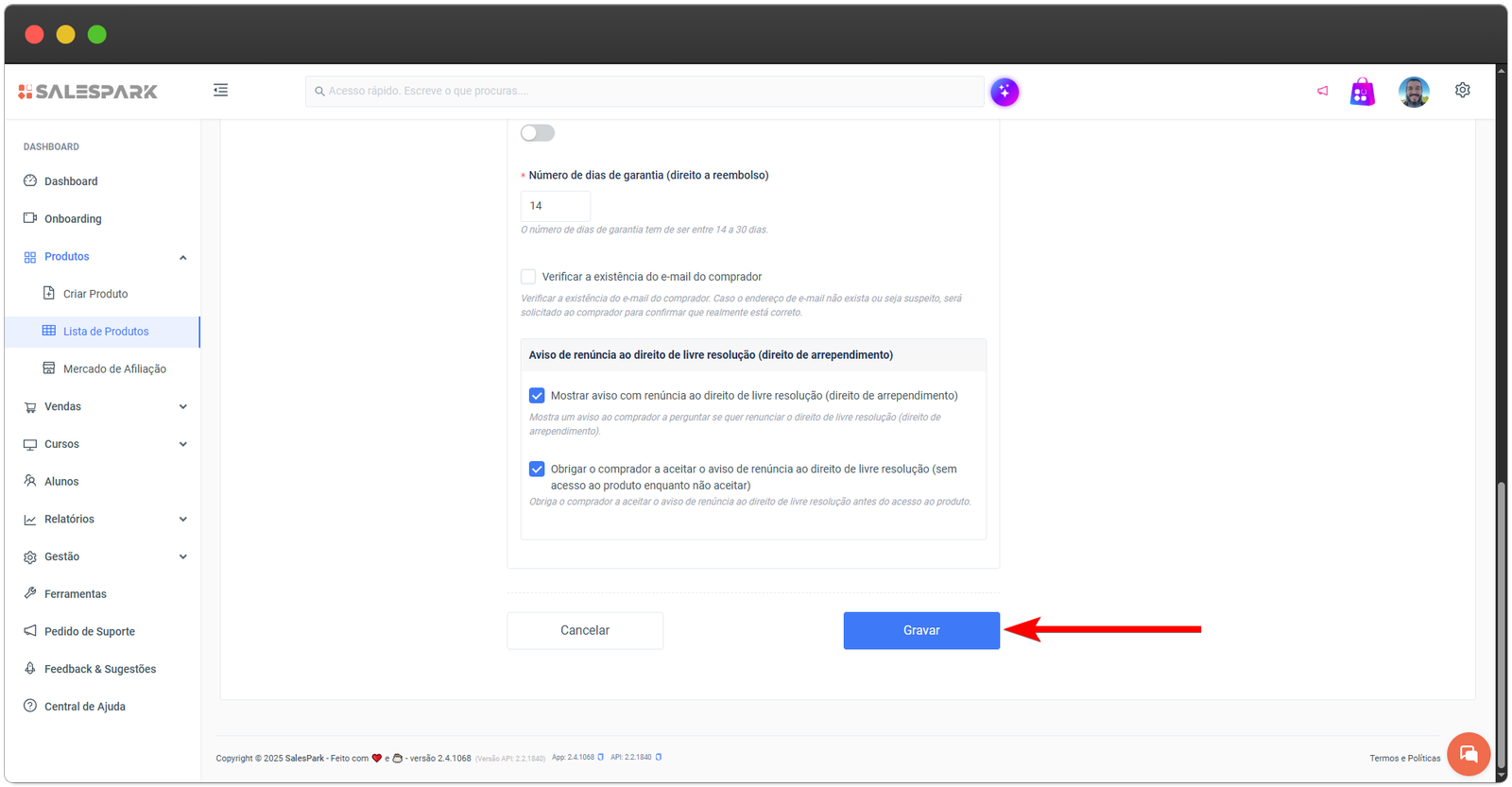This screenshot has height=787, width=1512.
Task: Uncheck 'Obrigar o comprador a aceitar' checkbox
Action: click(x=537, y=470)
